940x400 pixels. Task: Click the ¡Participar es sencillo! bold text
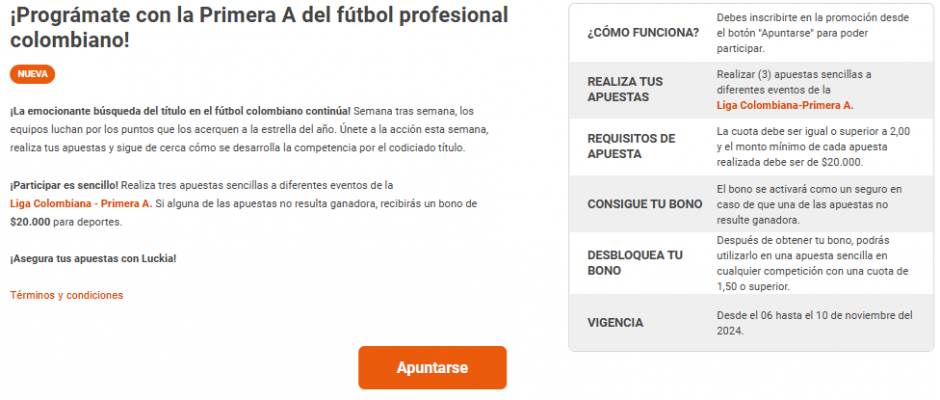point(63,185)
